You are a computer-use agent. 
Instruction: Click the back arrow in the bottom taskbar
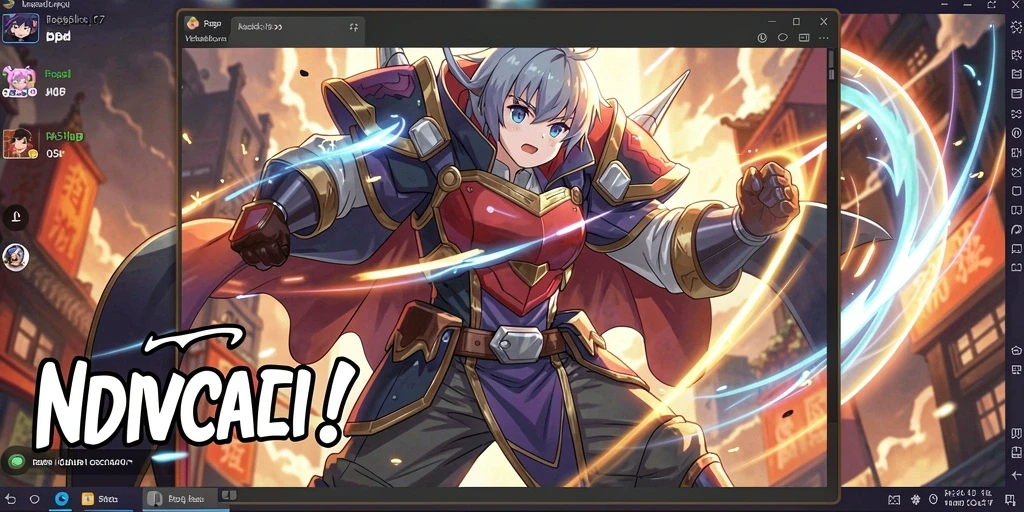pyautogui.click(x=11, y=499)
